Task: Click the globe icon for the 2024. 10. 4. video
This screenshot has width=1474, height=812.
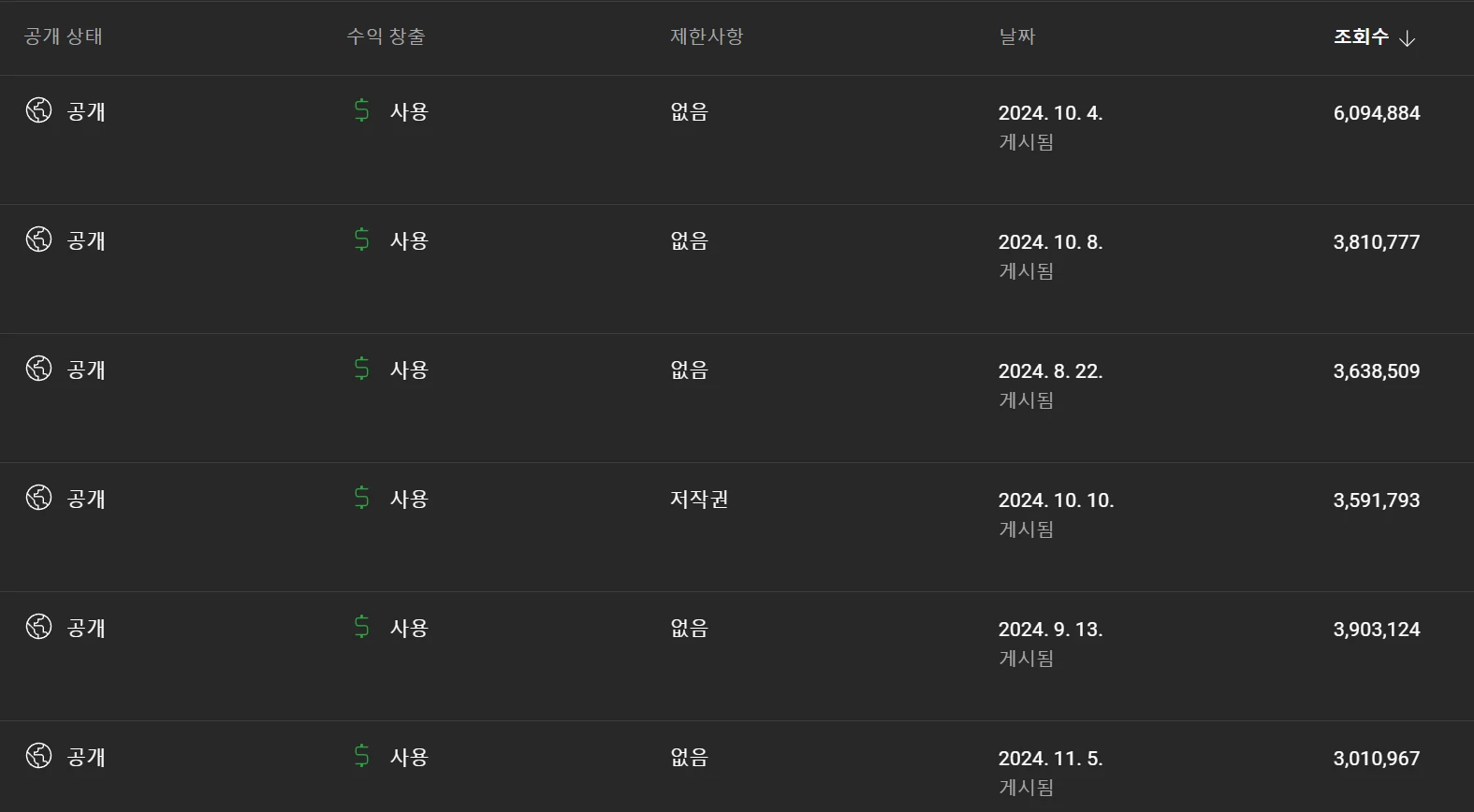Action: [x=38, y=110]
